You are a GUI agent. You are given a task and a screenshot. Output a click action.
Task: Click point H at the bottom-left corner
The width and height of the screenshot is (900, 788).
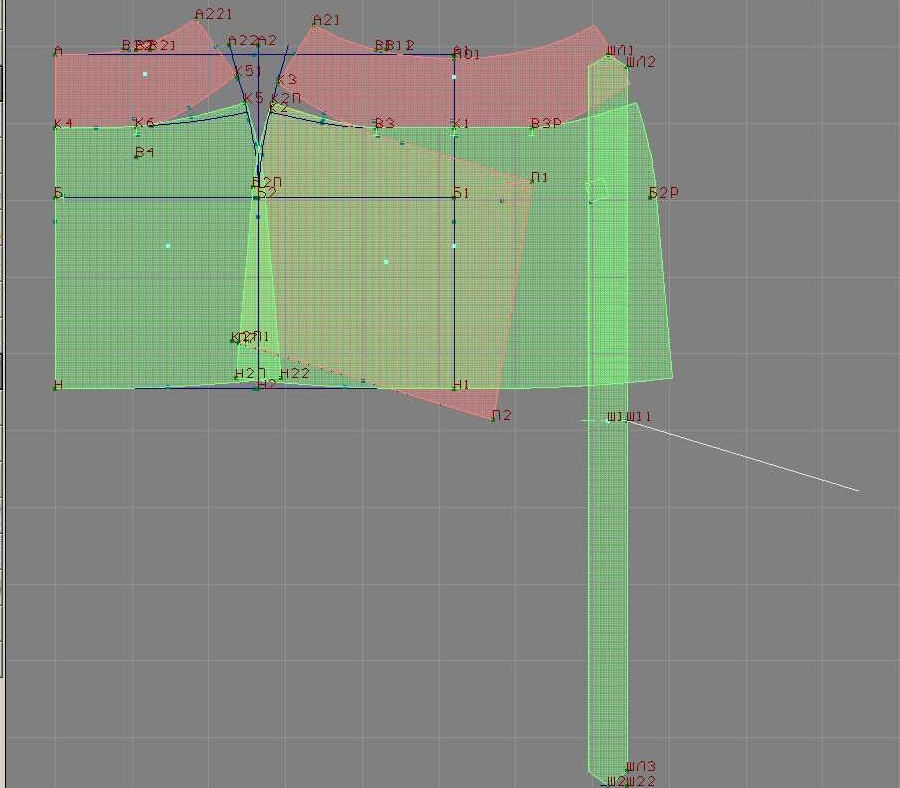pos(56,387)
